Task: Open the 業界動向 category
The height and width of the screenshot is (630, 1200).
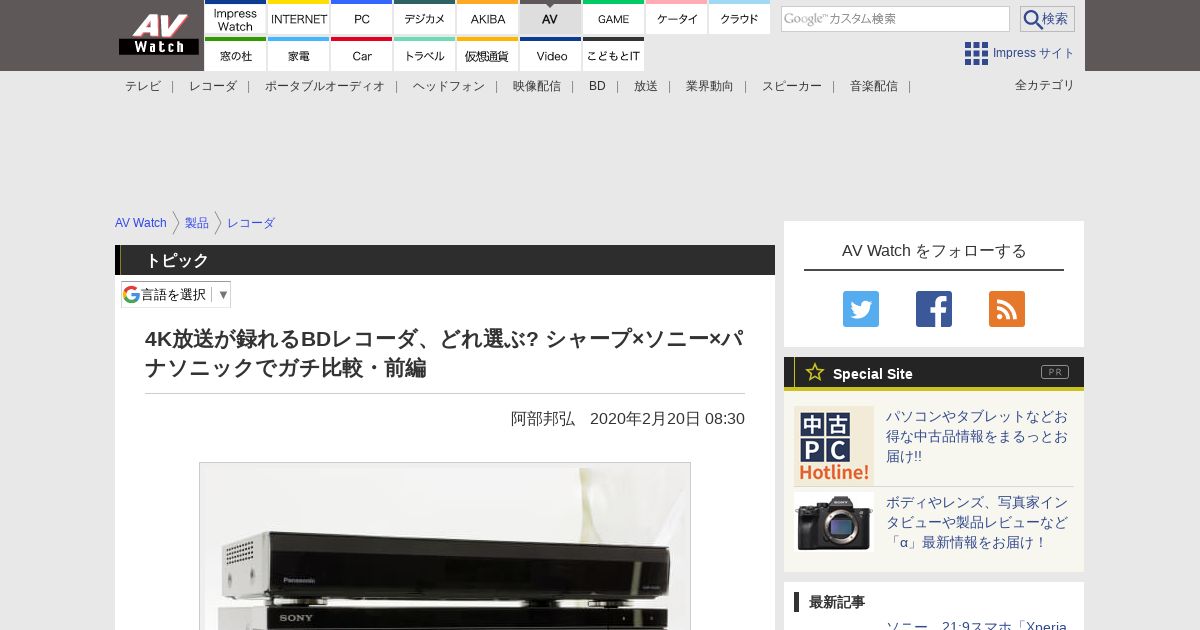Action: click(710, 86)
